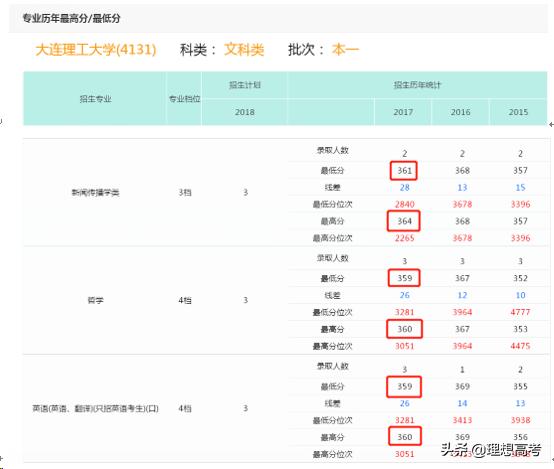Click 新闻传播学类 2017 highest score 364
This screenshot has height=469, width=554.
pos(404,221)
